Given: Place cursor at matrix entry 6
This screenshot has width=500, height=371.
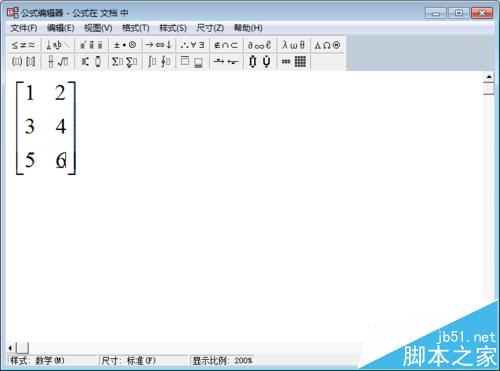Looking at the screenshot, I should [61, 160].
